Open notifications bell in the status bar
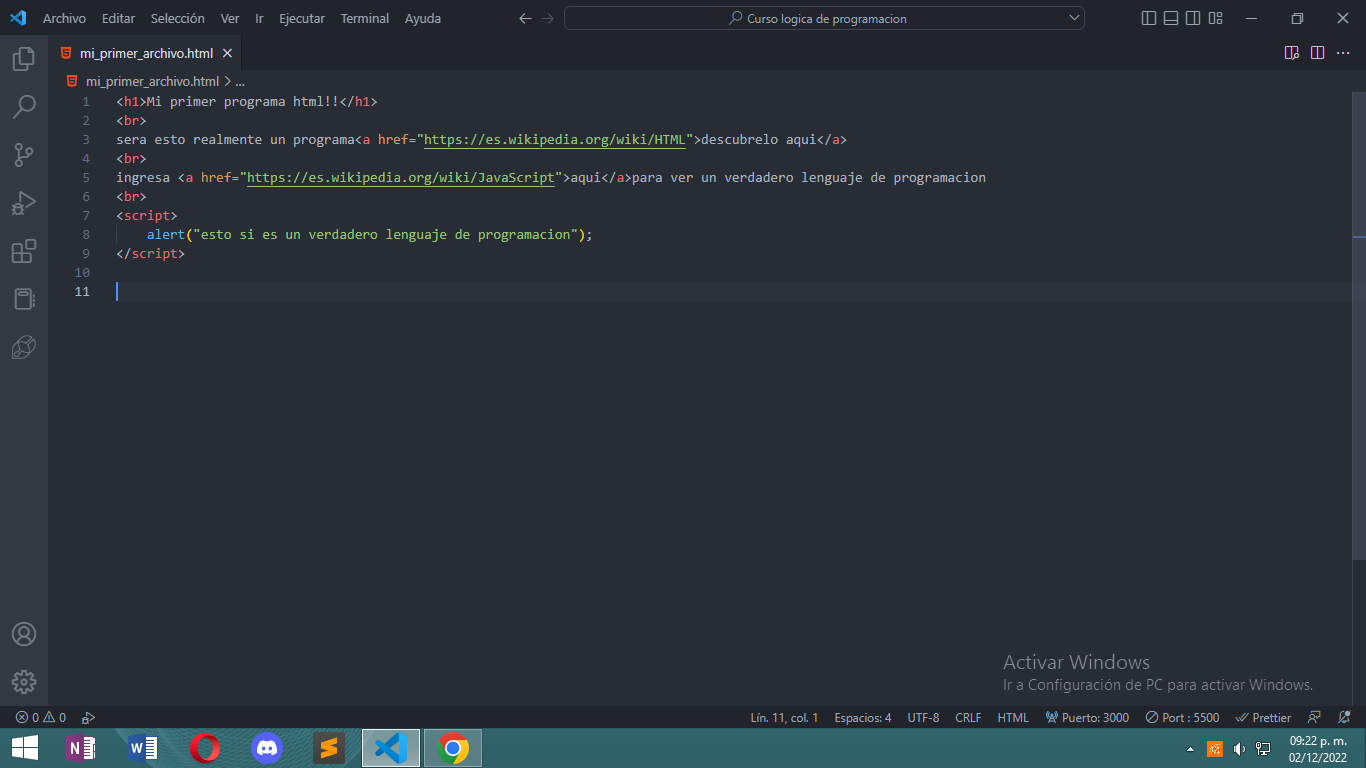The height and width of the screenshot is (768, 1366). pos(1344,717)
